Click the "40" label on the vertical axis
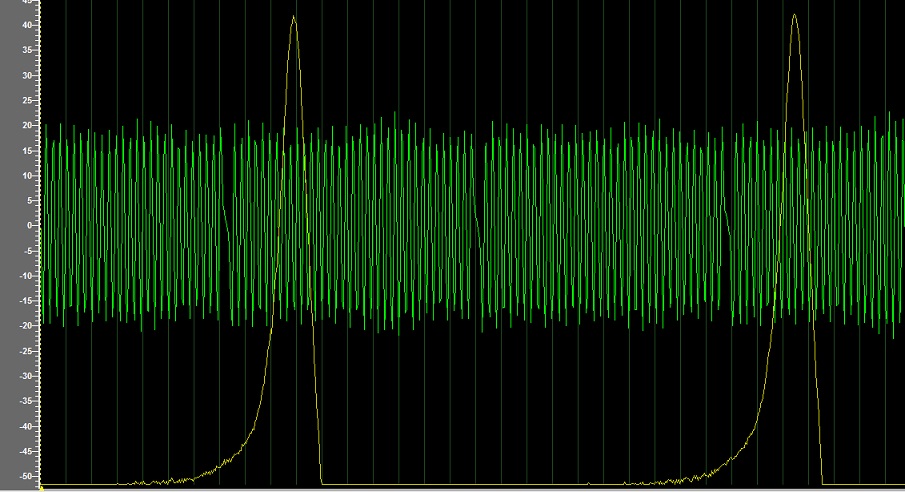905x492 pixels. pos(27,25)
